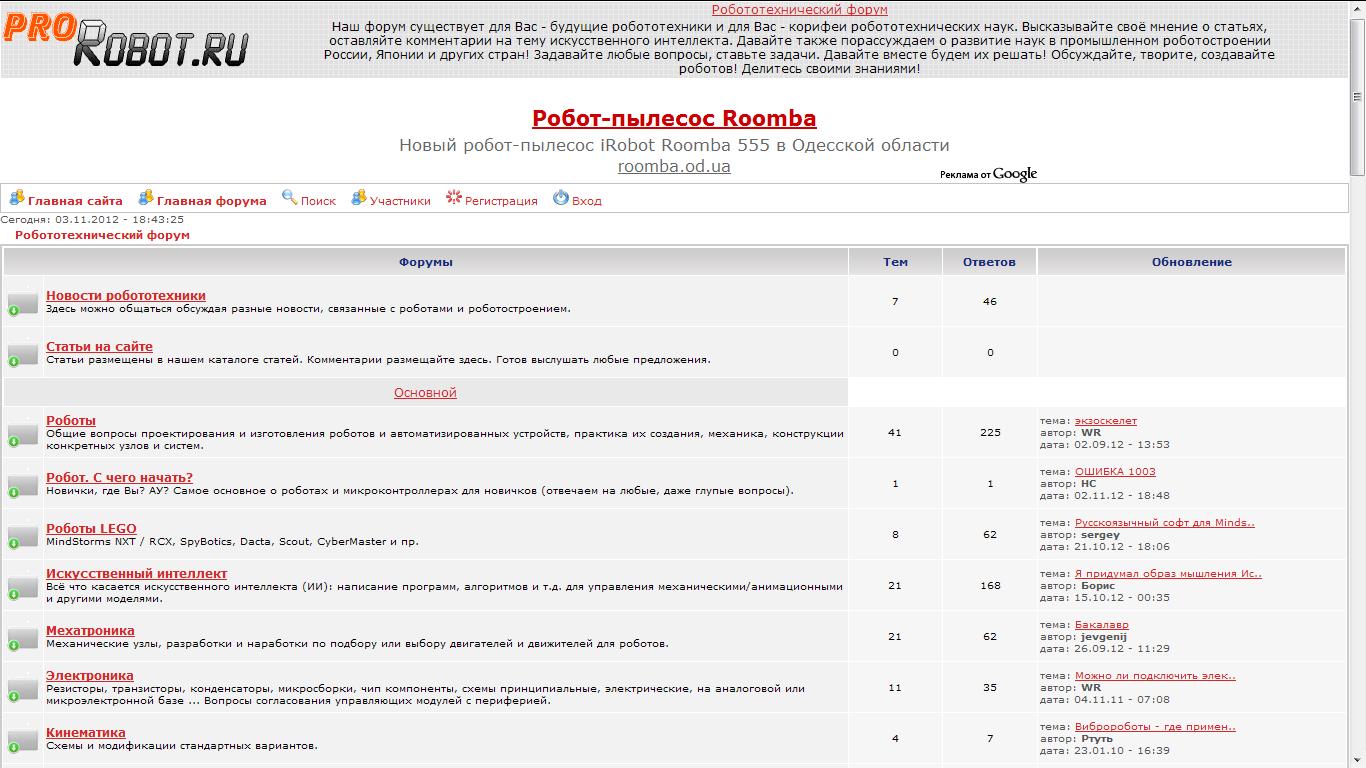
Task: Open the Поиск search page
Action: pyautogui.click(x=318, y=201)
